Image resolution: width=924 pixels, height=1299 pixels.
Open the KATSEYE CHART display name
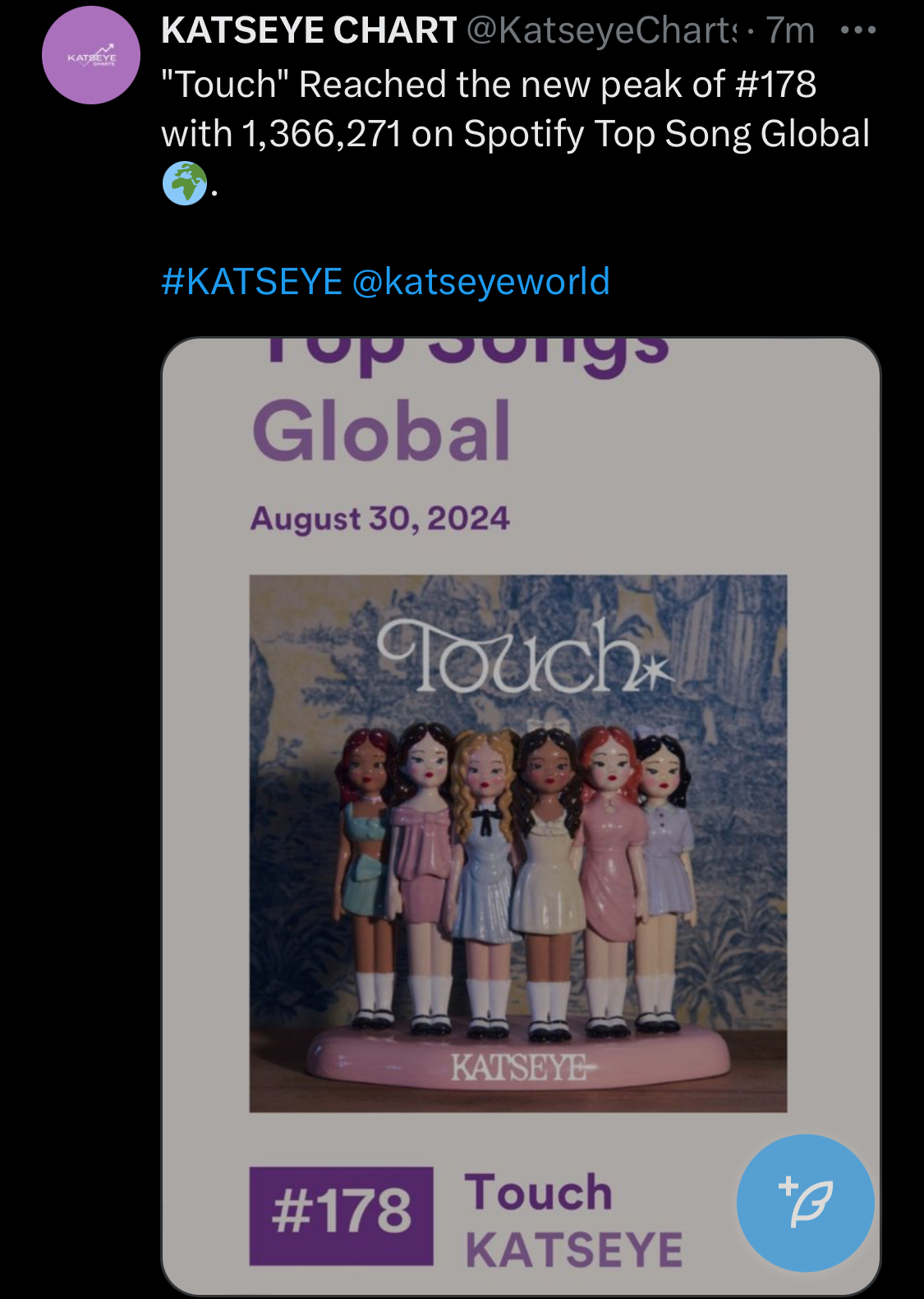tap(309, 30)
